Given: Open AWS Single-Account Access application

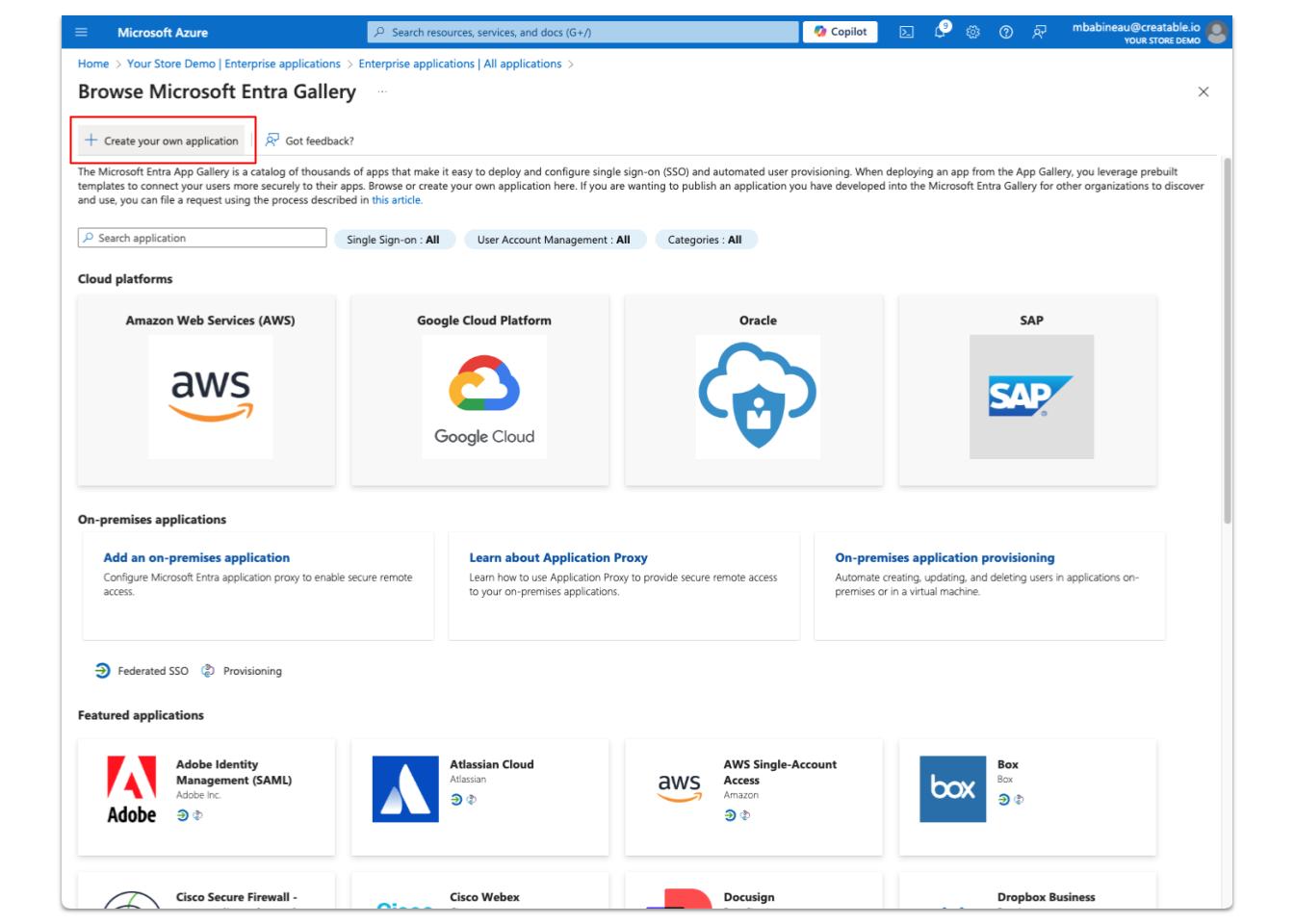Looking at the screenshot, I should [x=780, y=772].
